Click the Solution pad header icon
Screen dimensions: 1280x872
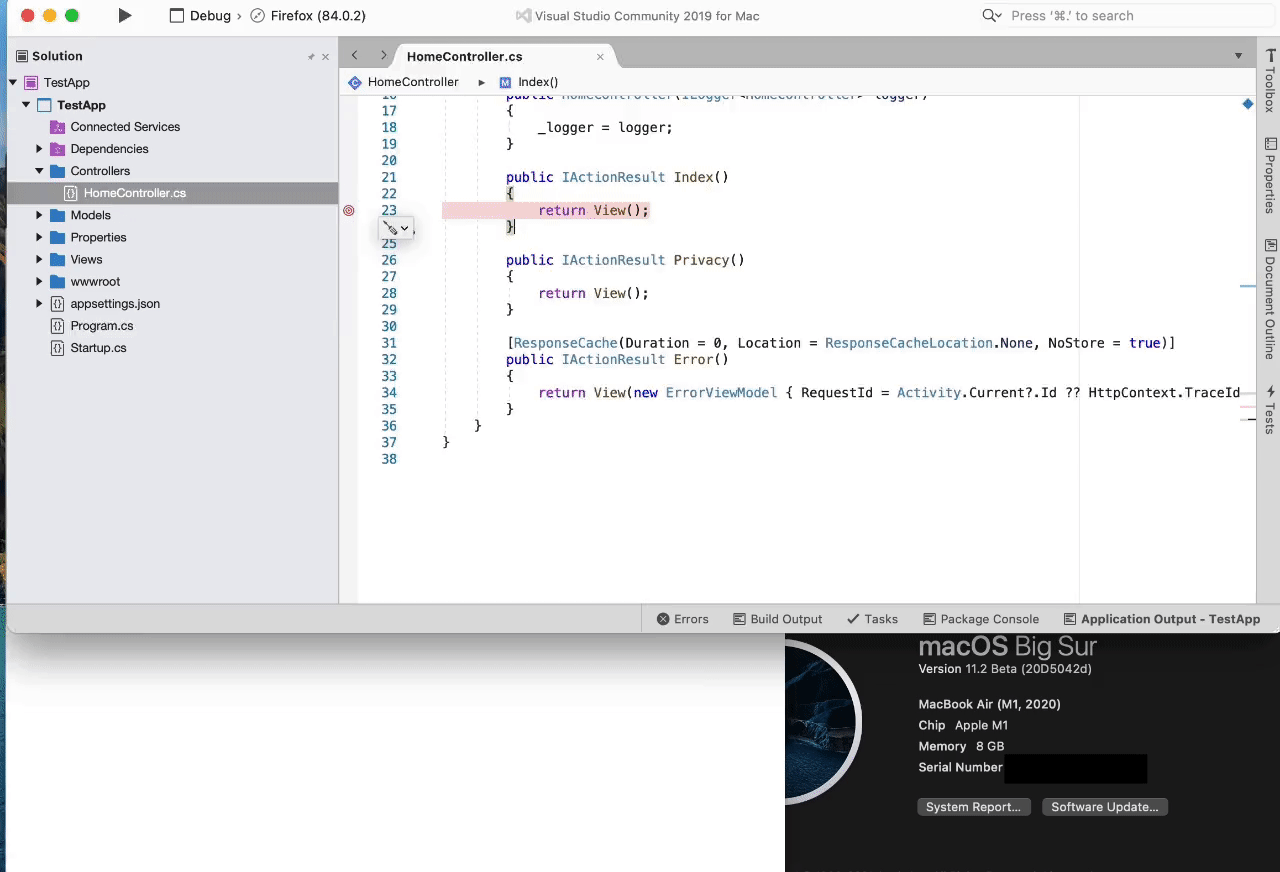point(22,56)
